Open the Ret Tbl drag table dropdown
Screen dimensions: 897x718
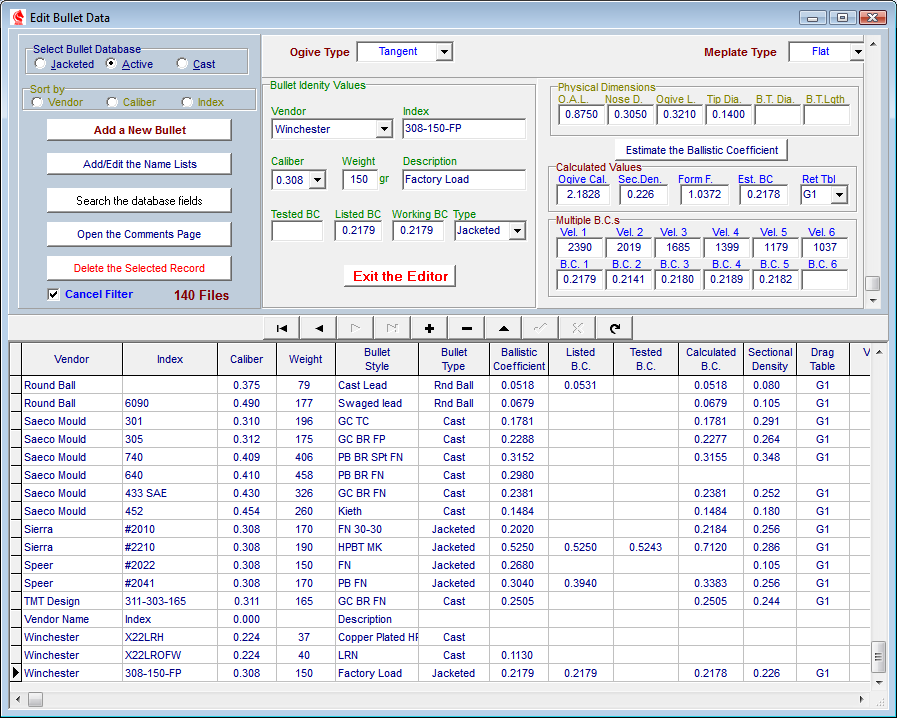839,195
